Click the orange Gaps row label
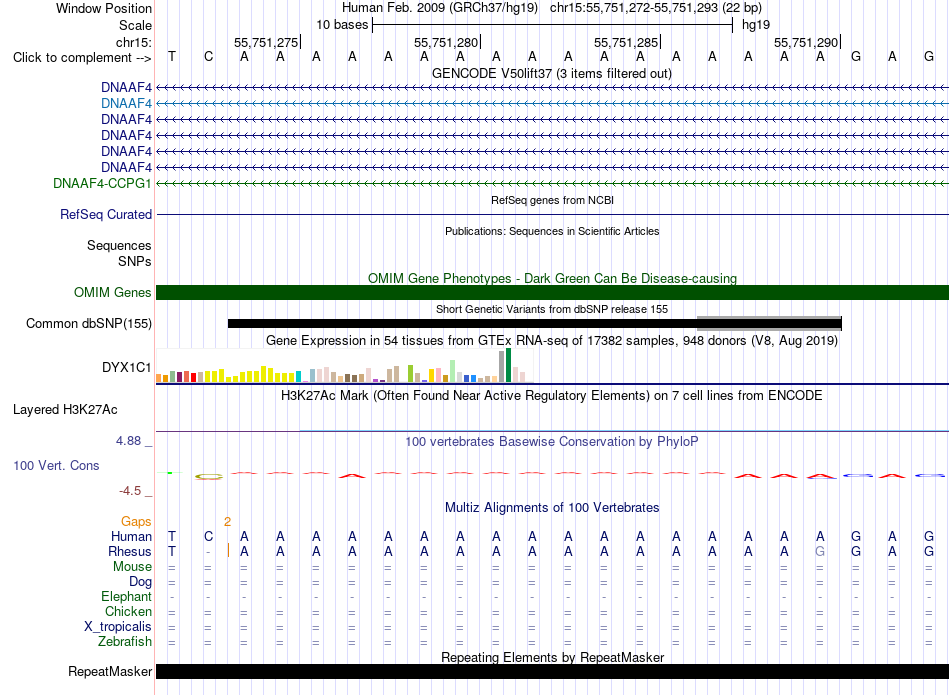Image resolution: width=950 pixels, height=695 pixels. 136,522
